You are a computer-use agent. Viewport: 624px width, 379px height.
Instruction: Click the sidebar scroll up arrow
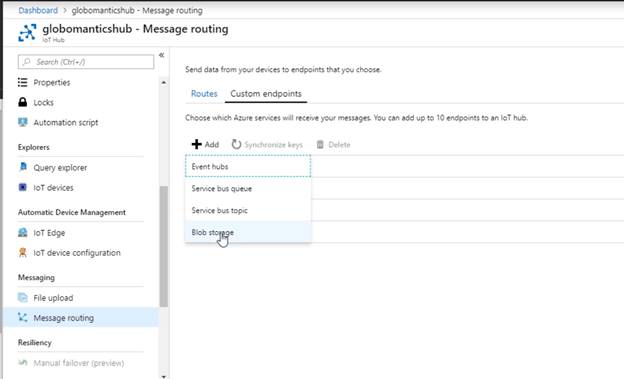[x=164, y=82]
